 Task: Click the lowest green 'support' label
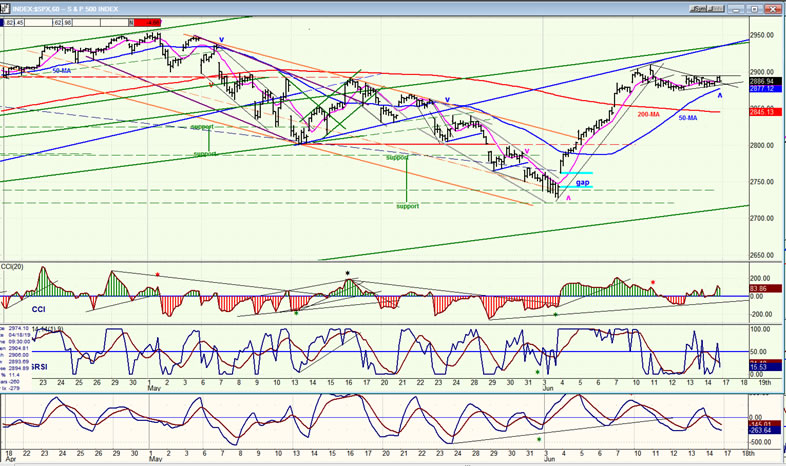click(x=408, y=206)
